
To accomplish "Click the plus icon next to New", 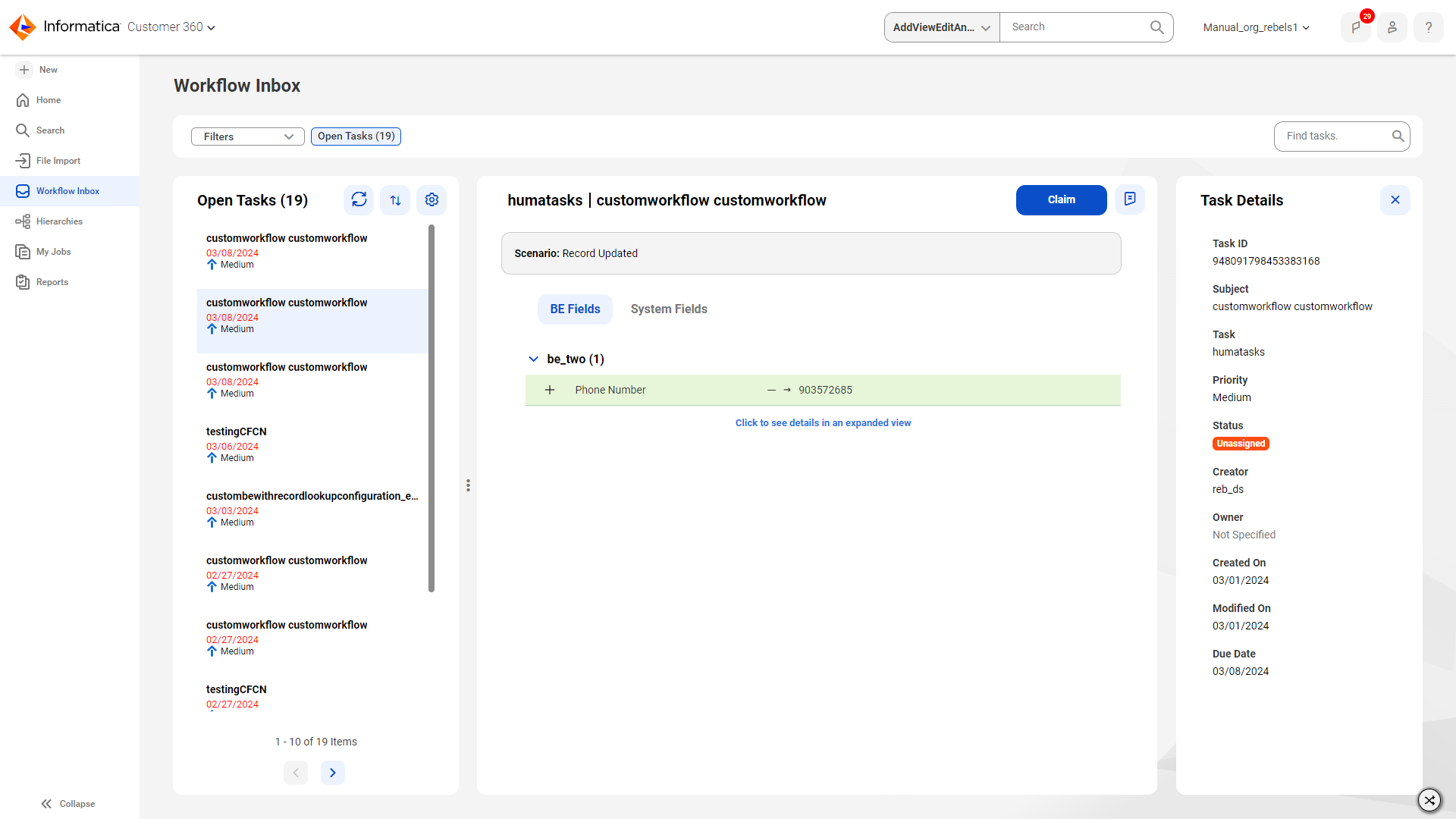I will [24, 70].
